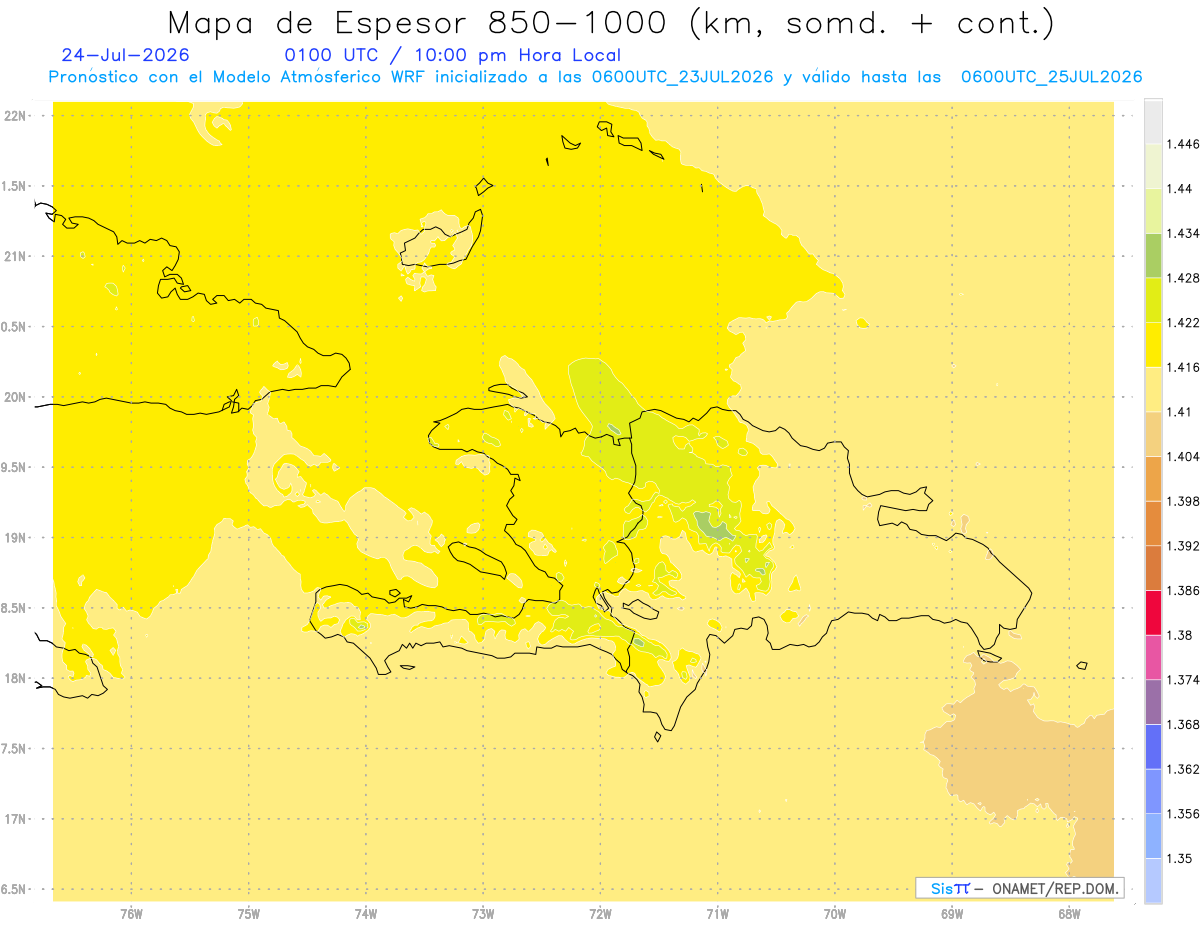The width and height of the screenshot is (1200, 927).
Task: Click the palest blue swatch below 1.35
Action: (x=1153, y=881)
